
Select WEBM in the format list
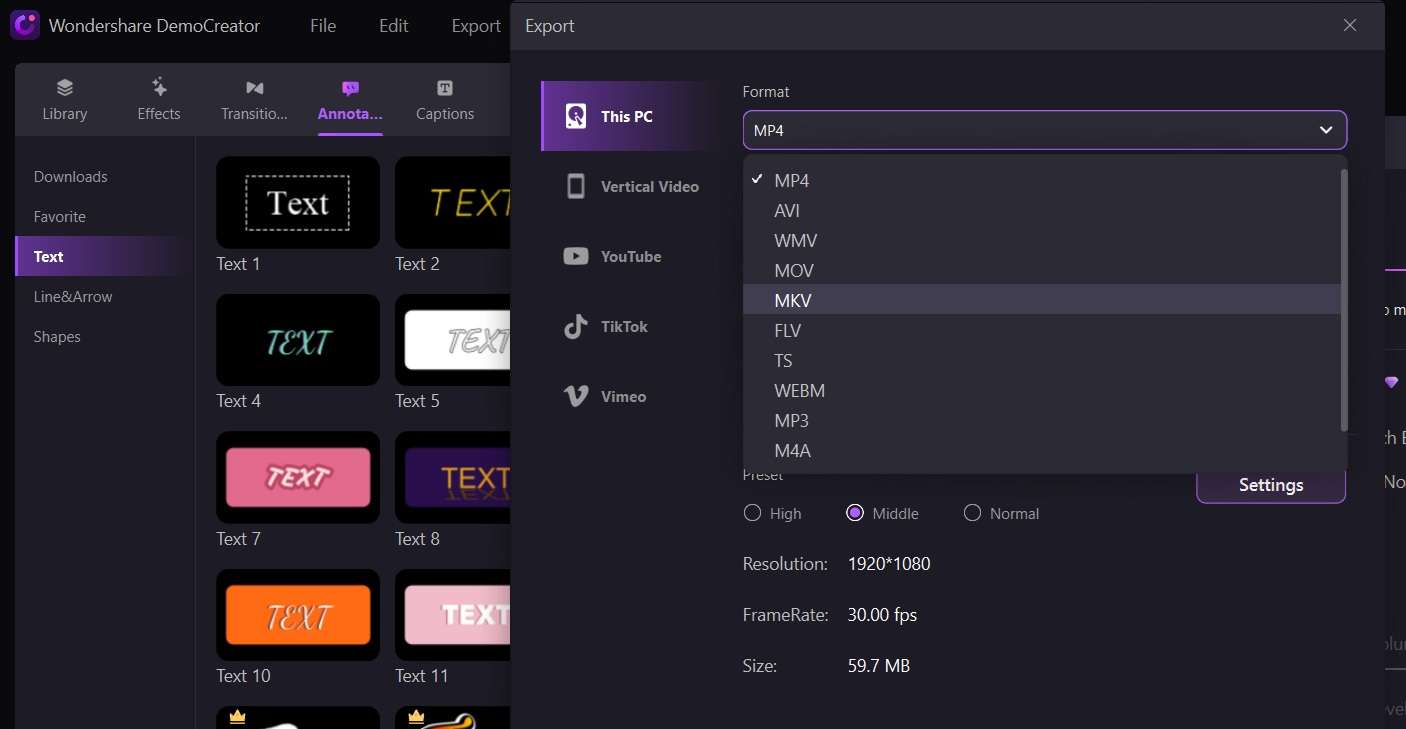1042,391
